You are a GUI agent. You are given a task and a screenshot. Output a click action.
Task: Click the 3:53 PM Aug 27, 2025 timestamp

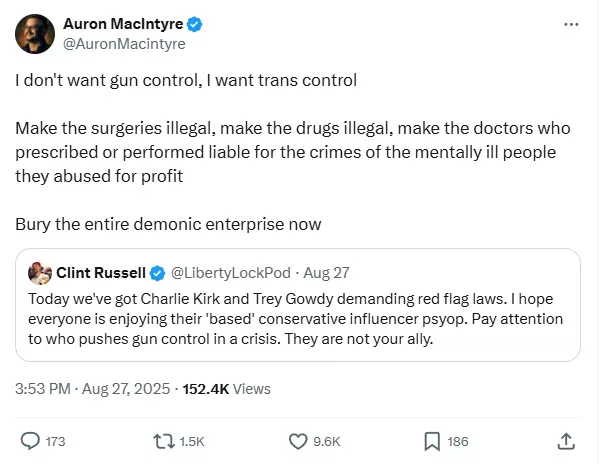coord(93,389)
